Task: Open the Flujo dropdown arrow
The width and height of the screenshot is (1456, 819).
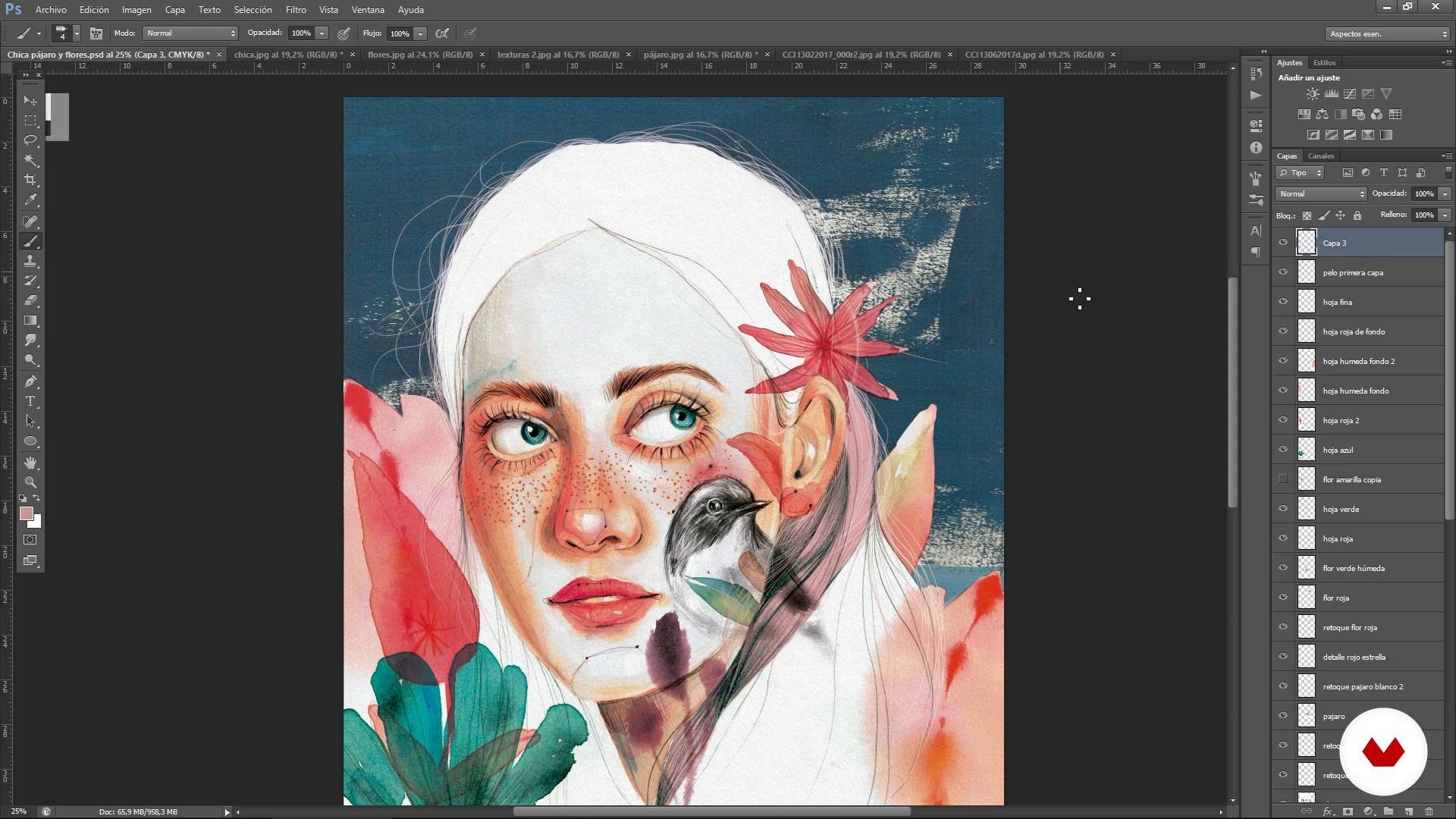Action: pyautogui.click(x=420, y=33)
